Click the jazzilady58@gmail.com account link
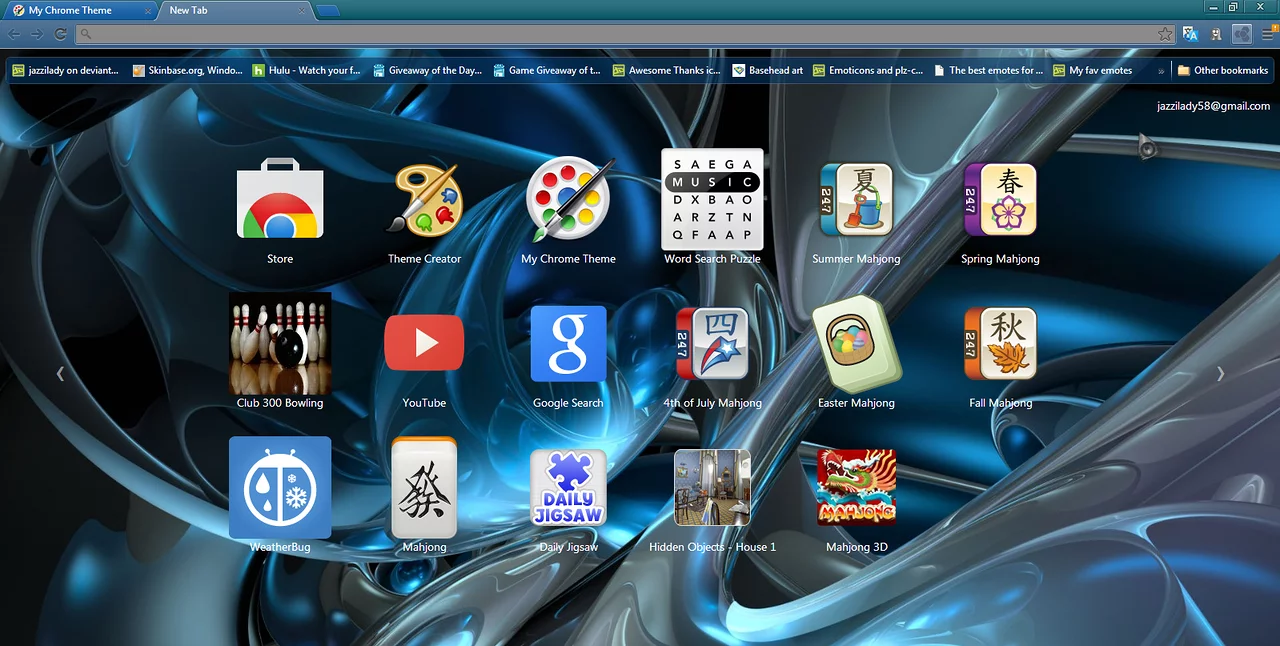Viewport: 1280px width, 646px height. click(x=1212, y=106)
